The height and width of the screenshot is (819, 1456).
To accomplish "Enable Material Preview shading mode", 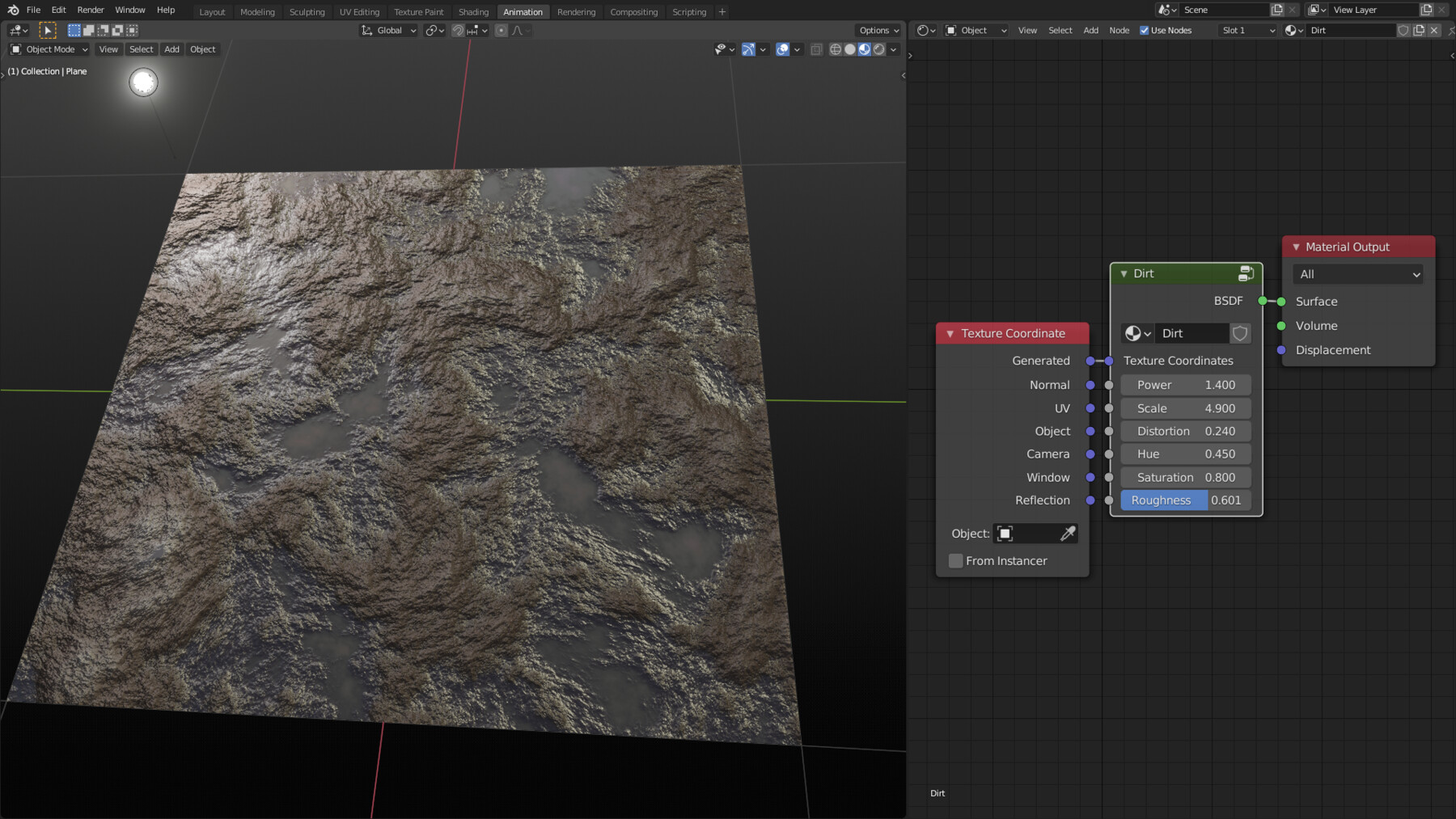I will (864, 49).
